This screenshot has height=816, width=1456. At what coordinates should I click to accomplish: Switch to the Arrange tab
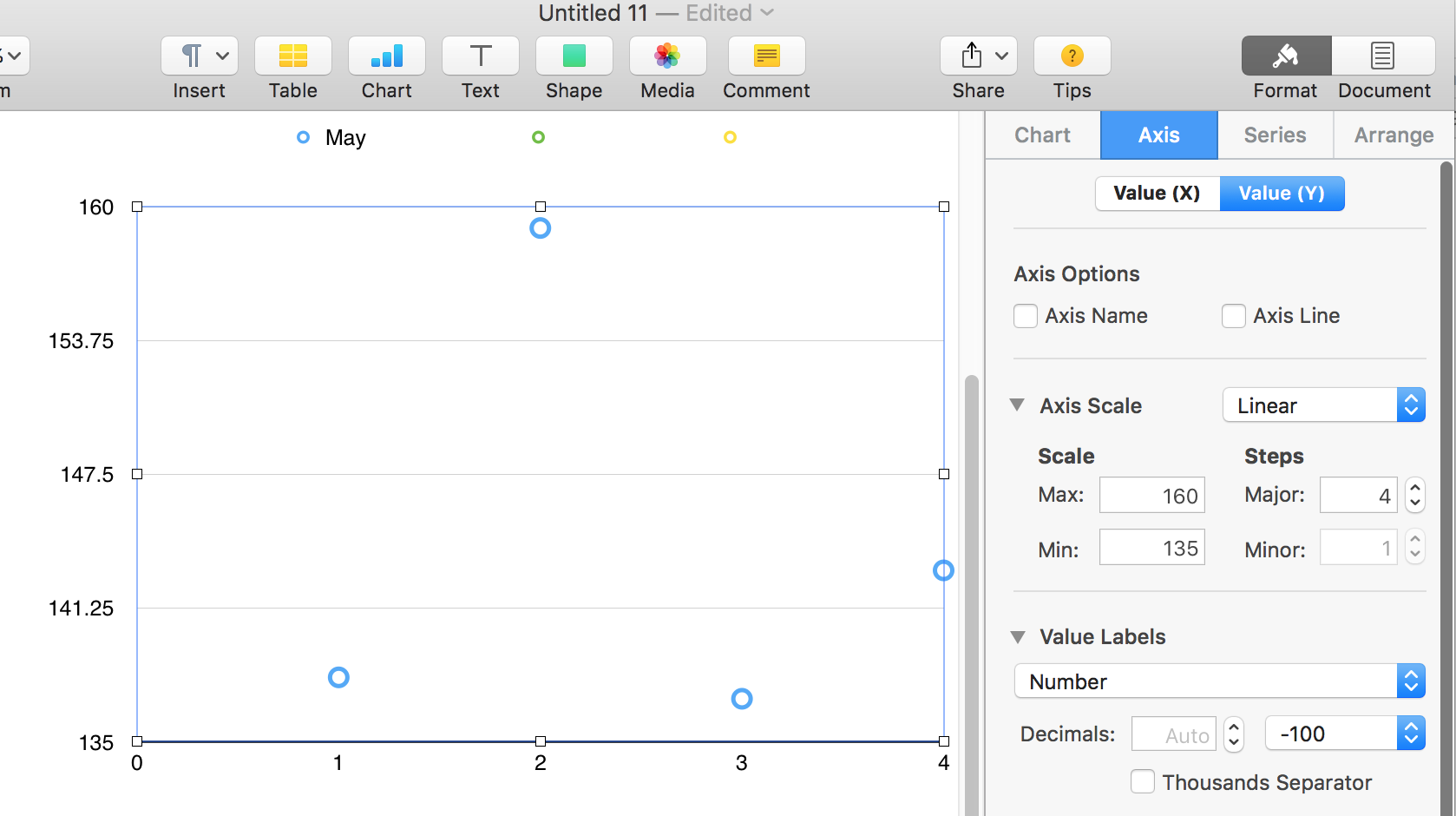click(1394, 135)
